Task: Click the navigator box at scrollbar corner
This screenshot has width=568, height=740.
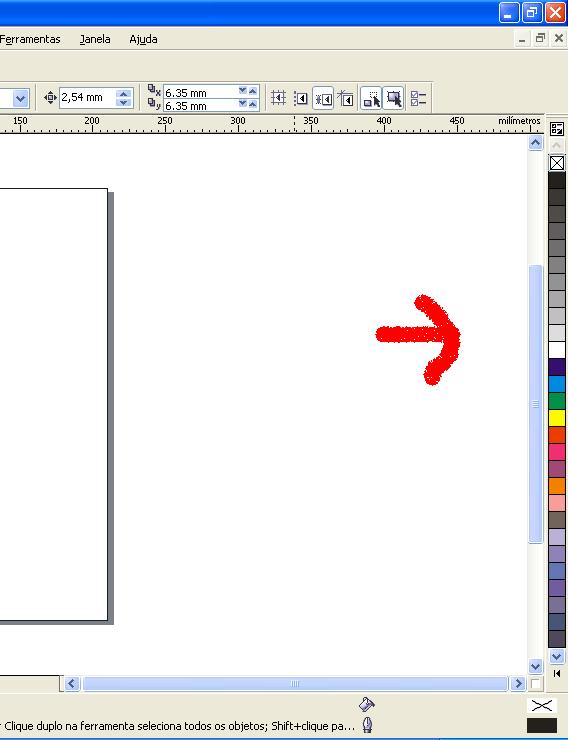Action: (x=535, y=683)
